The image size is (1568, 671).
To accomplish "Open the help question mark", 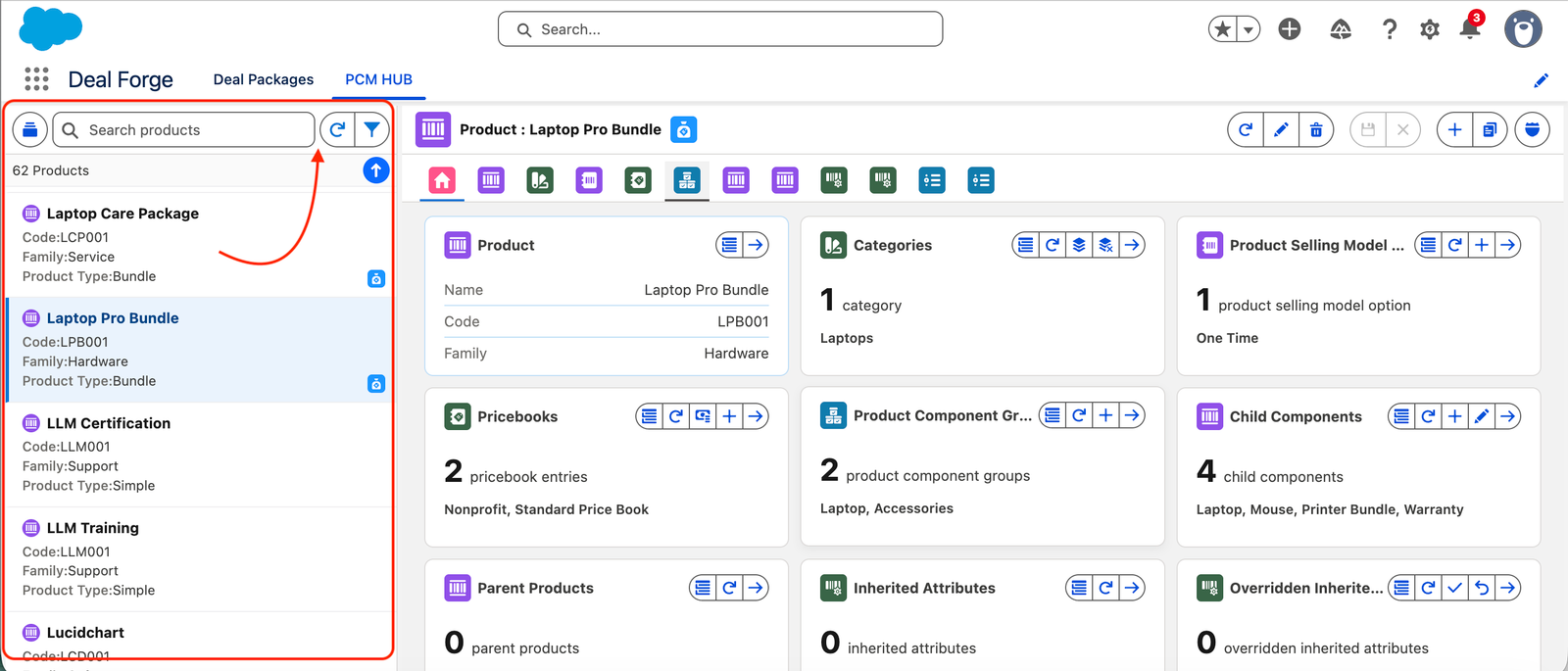I will click(x=1389, y=29).
